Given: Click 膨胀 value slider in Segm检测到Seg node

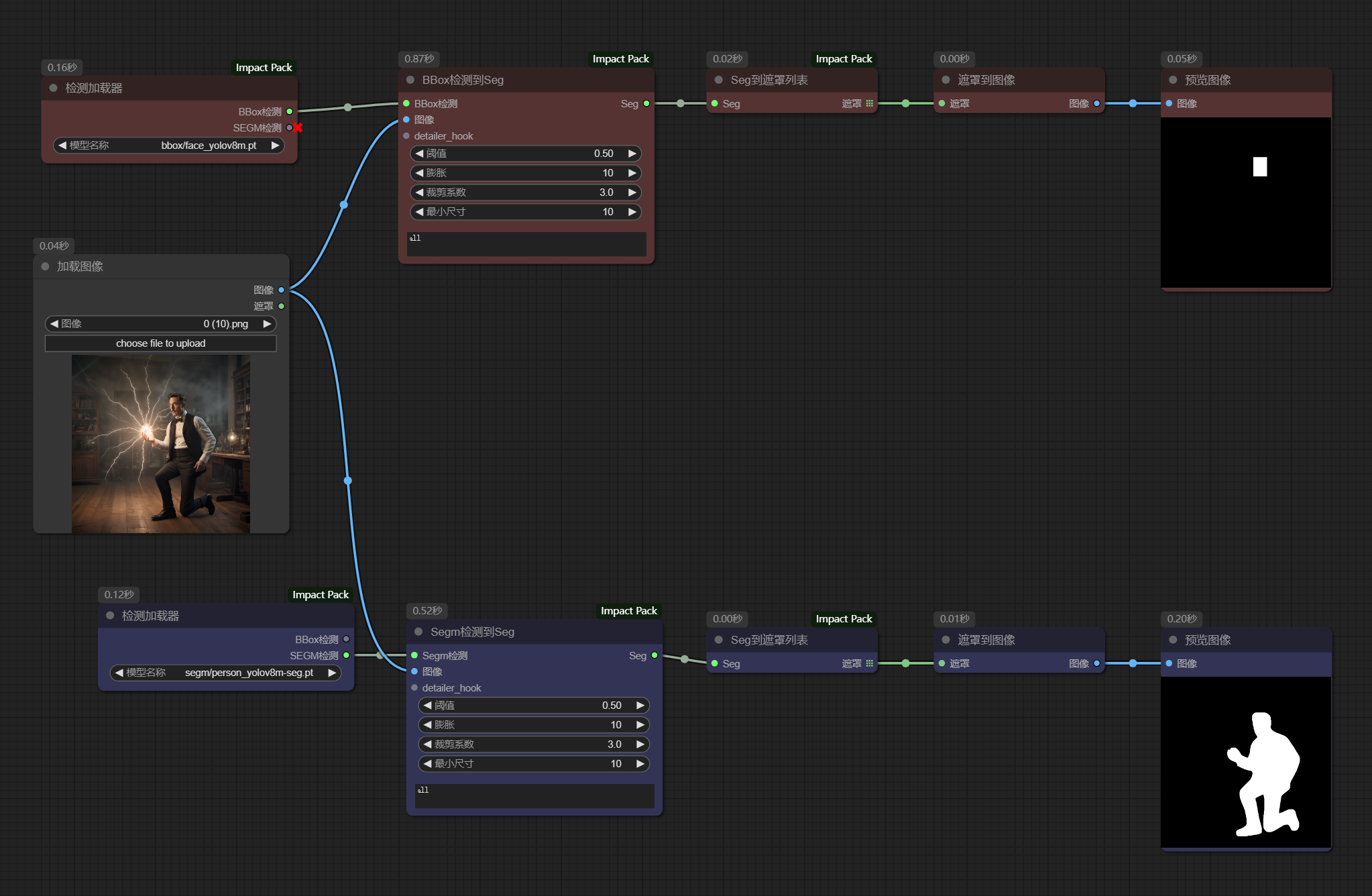Looking at the screenshot, I should point(534,725).
